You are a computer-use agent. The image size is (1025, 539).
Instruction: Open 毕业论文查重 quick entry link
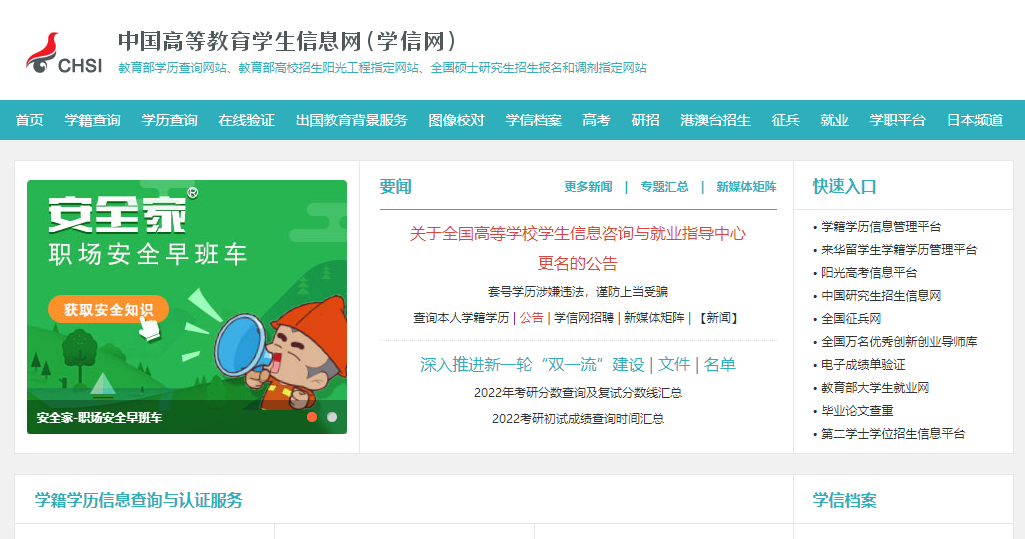coord(857,411)
